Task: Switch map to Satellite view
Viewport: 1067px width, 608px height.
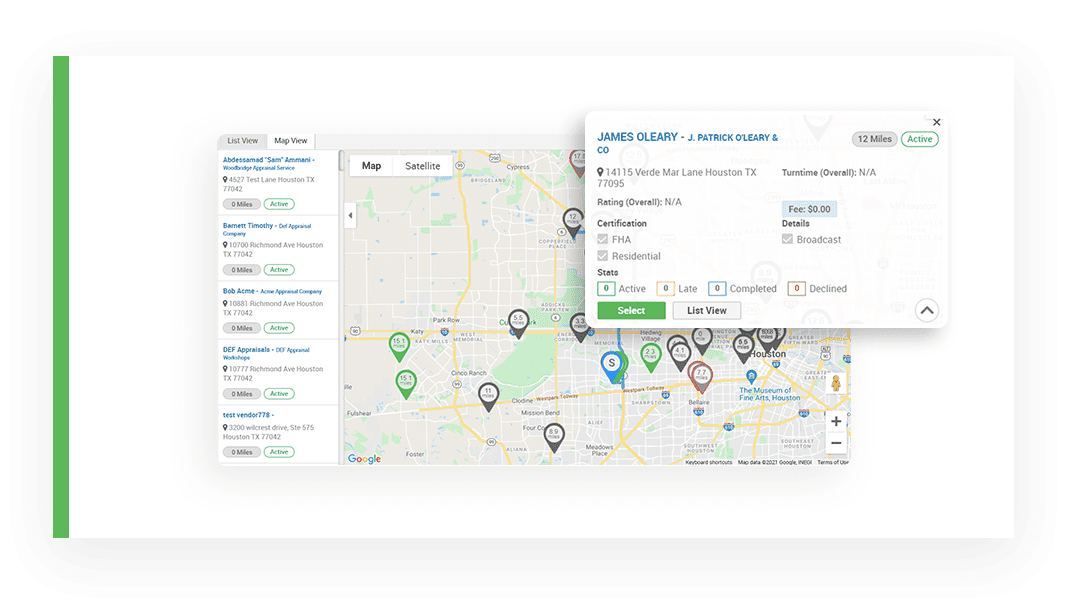Action: (422, 166)
